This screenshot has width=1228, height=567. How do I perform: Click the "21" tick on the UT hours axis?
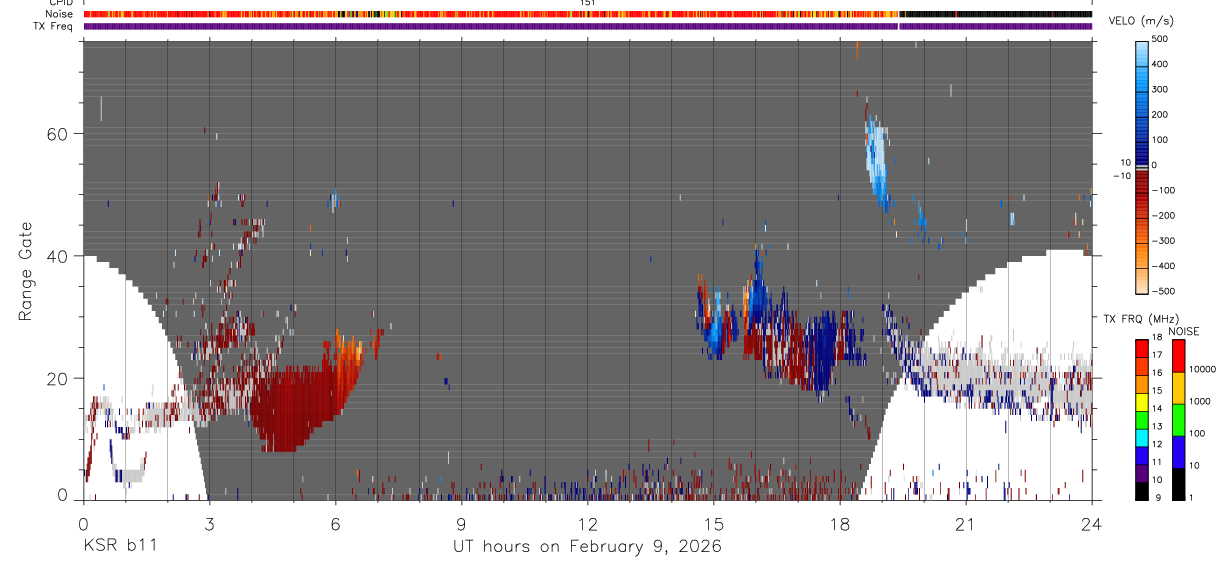(x=966, y=524)
